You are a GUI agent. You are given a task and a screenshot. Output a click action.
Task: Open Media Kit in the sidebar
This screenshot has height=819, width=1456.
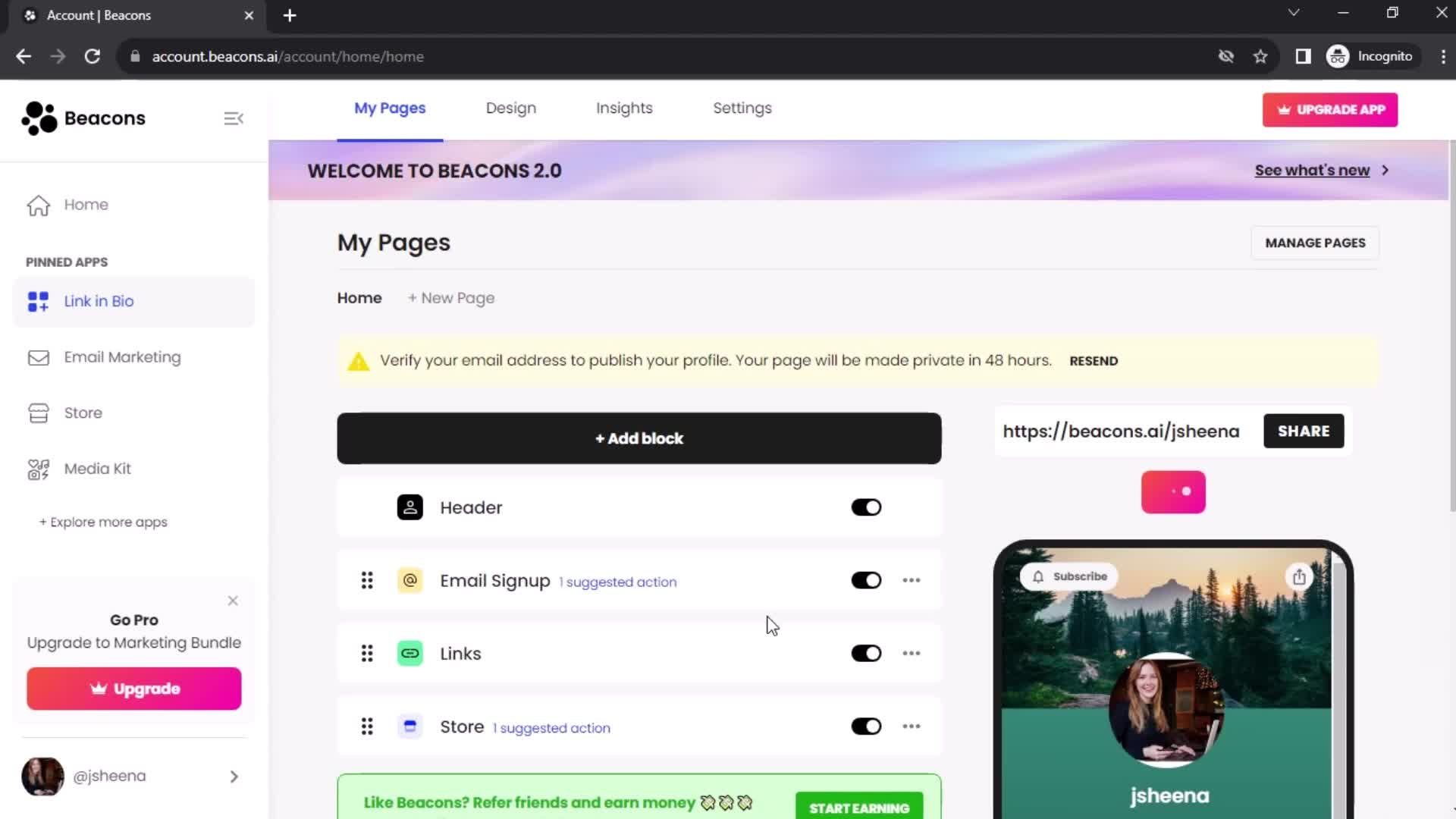pos(96,468)
